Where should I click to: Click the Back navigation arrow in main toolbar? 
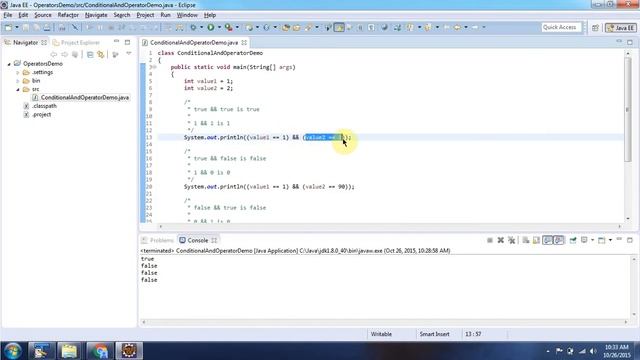click(x=457, y=27)
